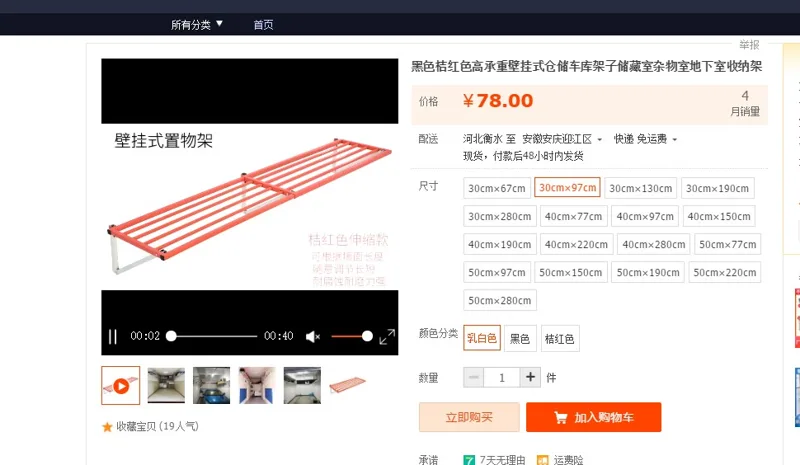Select the video play thumbnail
The width and height of the screenshot is (800, 465).
click(120, 385)
